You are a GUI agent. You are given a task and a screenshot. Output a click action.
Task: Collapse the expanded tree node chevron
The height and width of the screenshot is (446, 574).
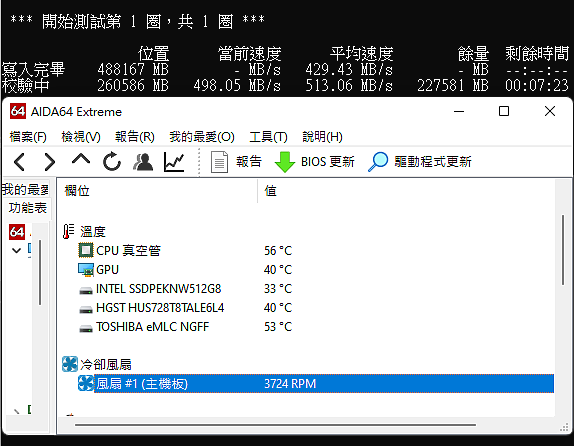(x=16, y=251)
